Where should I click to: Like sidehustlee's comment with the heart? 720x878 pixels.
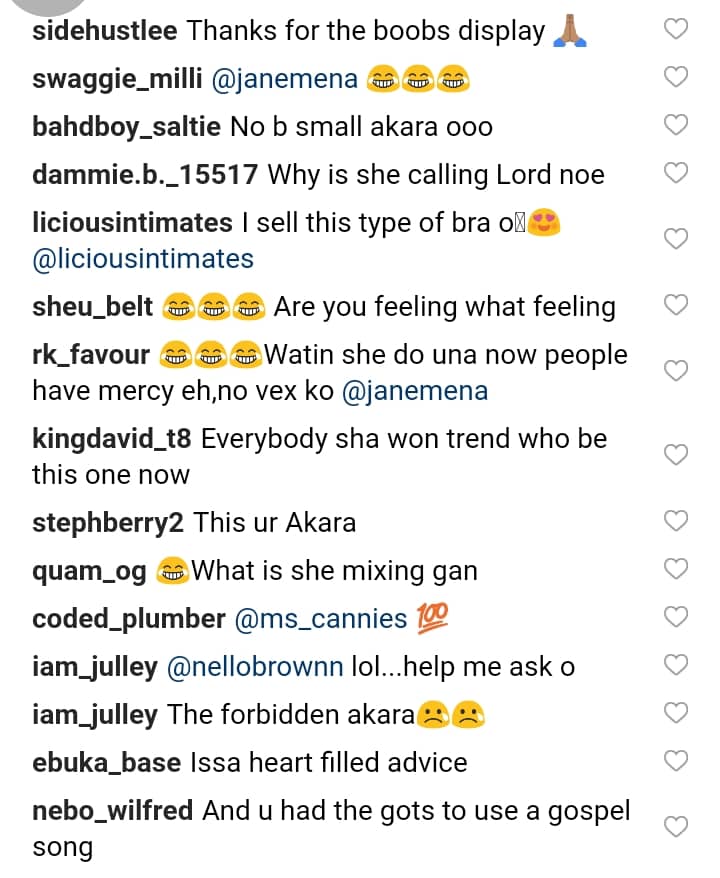pos(677,30)
